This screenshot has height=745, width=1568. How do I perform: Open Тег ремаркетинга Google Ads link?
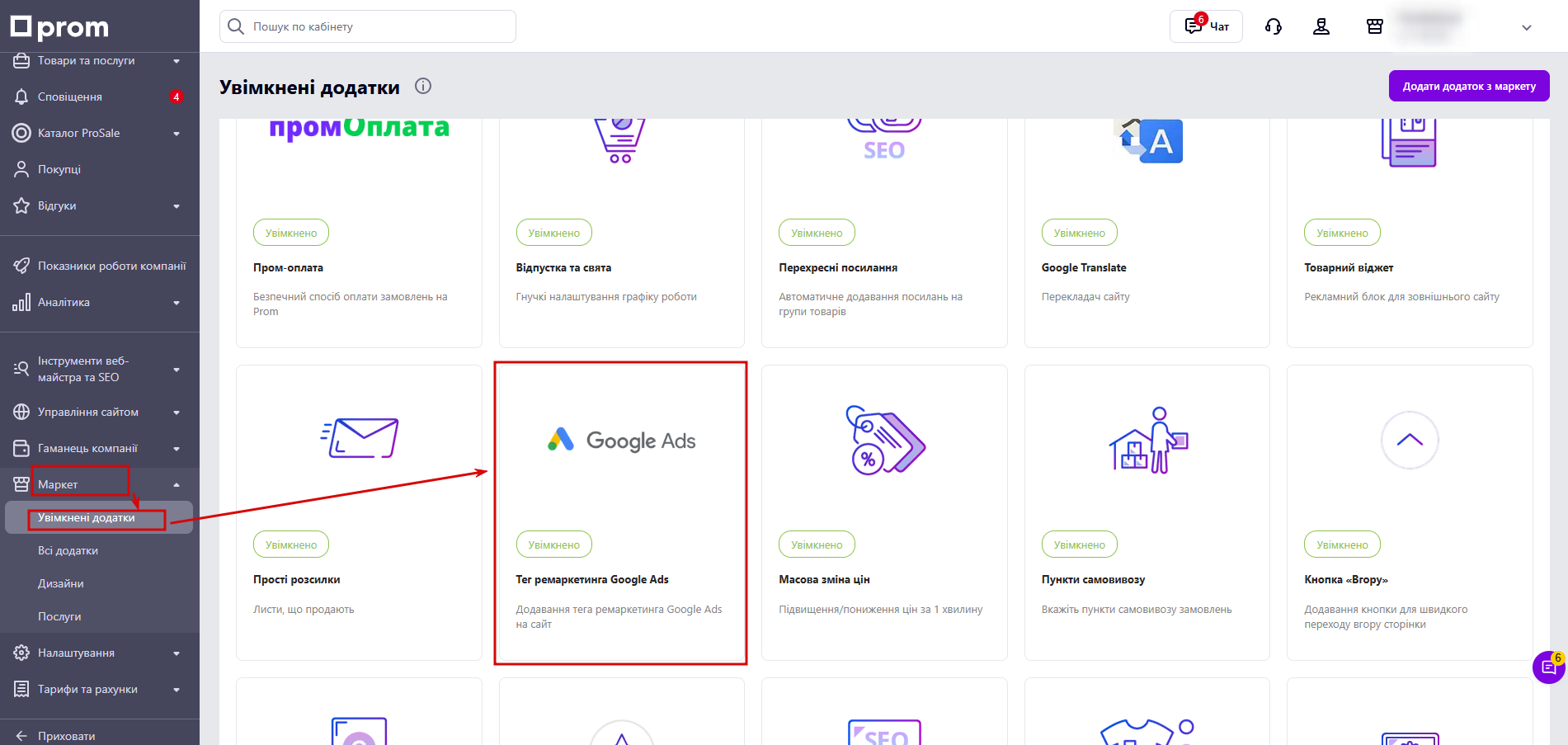592,580
